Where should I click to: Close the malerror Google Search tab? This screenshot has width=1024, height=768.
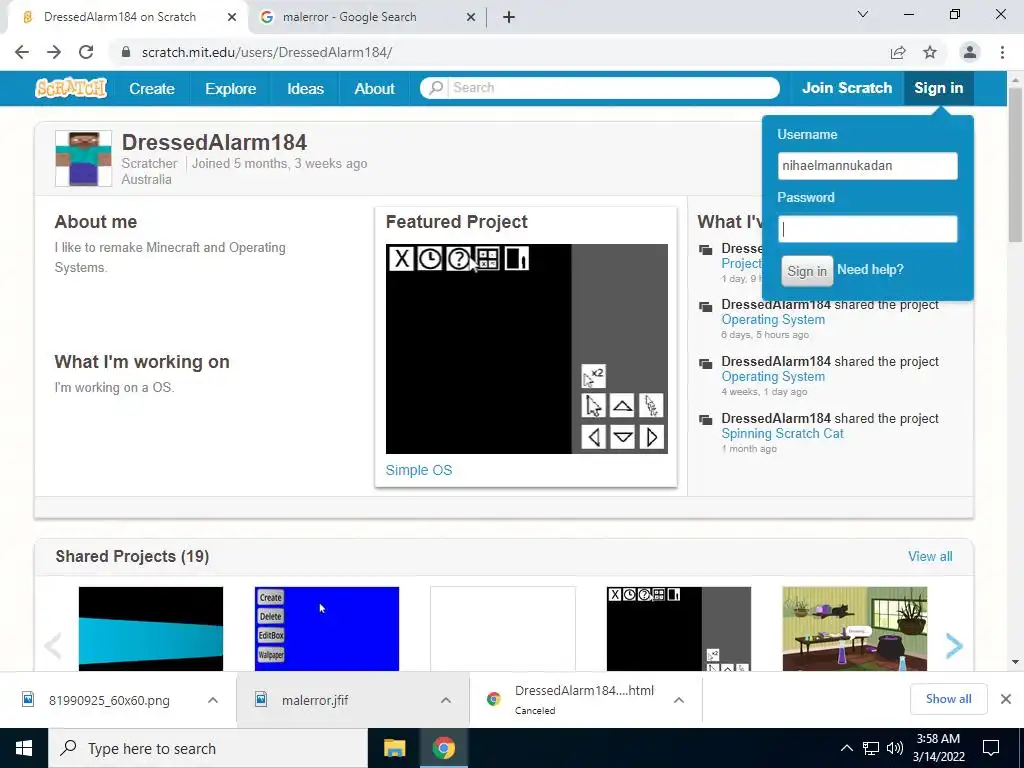(471, 17)
